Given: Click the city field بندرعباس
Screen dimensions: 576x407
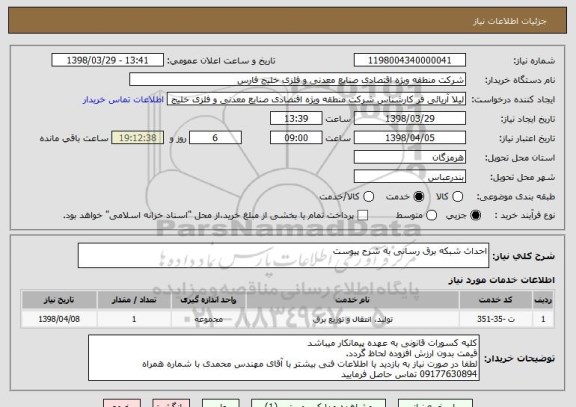Looking at the screenshot, I should point(410,177).
